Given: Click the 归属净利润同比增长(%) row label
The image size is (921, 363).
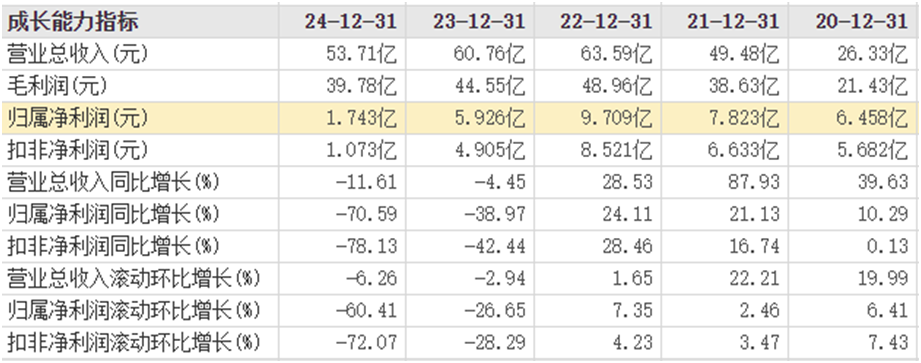Looking at the screenshot, I should (x=113, y=214).
